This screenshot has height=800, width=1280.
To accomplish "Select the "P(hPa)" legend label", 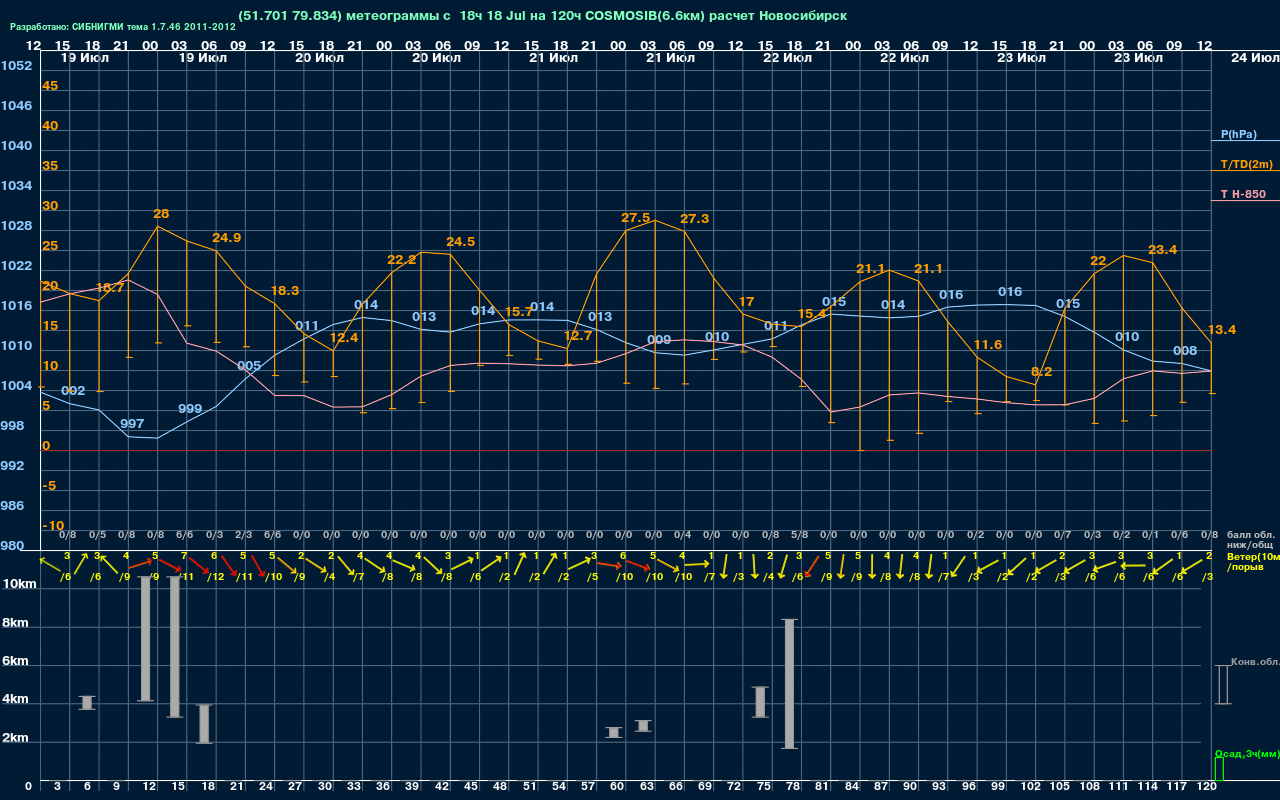I will (1239, 134).
